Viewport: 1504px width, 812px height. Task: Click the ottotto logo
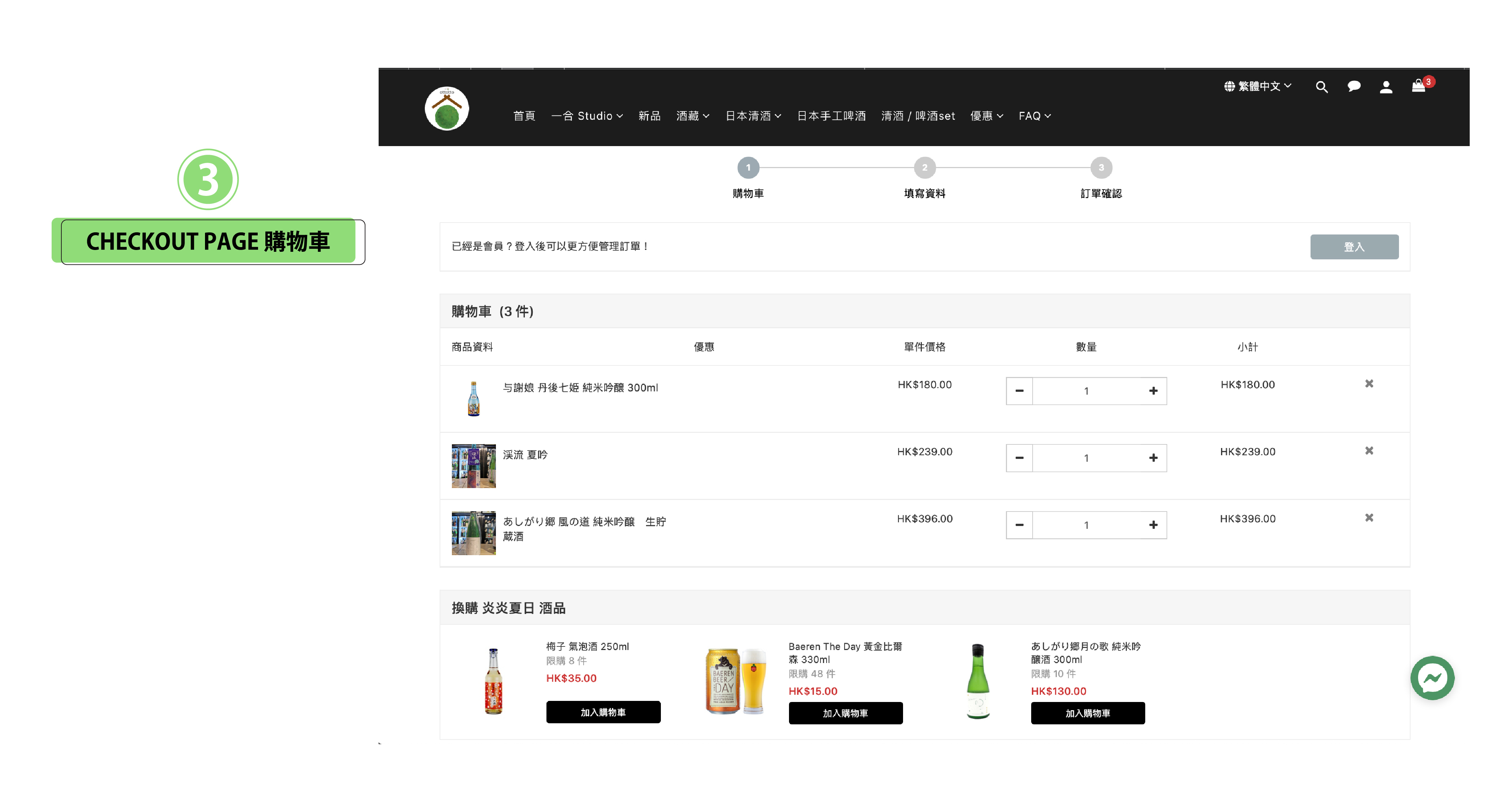(x=446, y=109)
